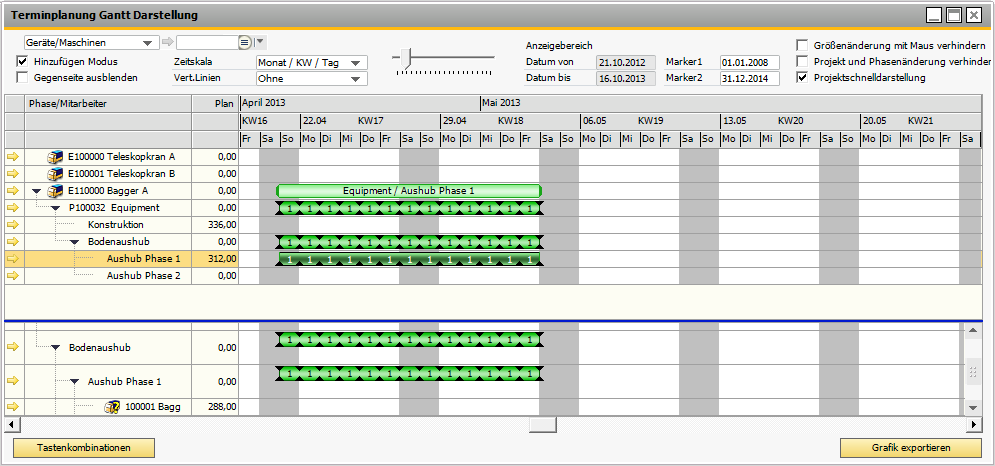The image size is (995, 466).
Task: Click the horizontal scrollbar thumb
Action: point(543,423)
